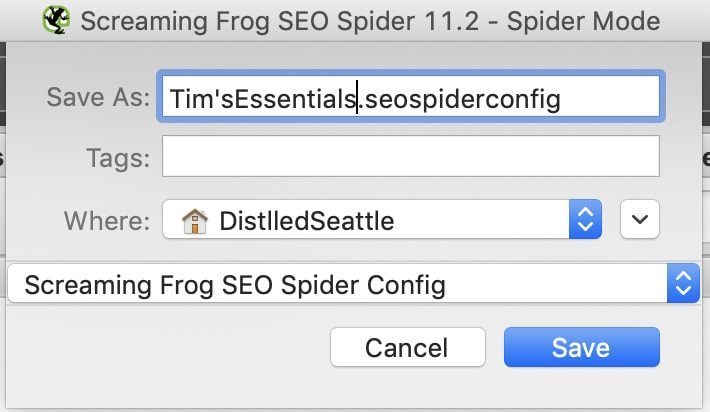Cancel the save dialog
This screenshot has height=412, width=710.
[408, 347]
